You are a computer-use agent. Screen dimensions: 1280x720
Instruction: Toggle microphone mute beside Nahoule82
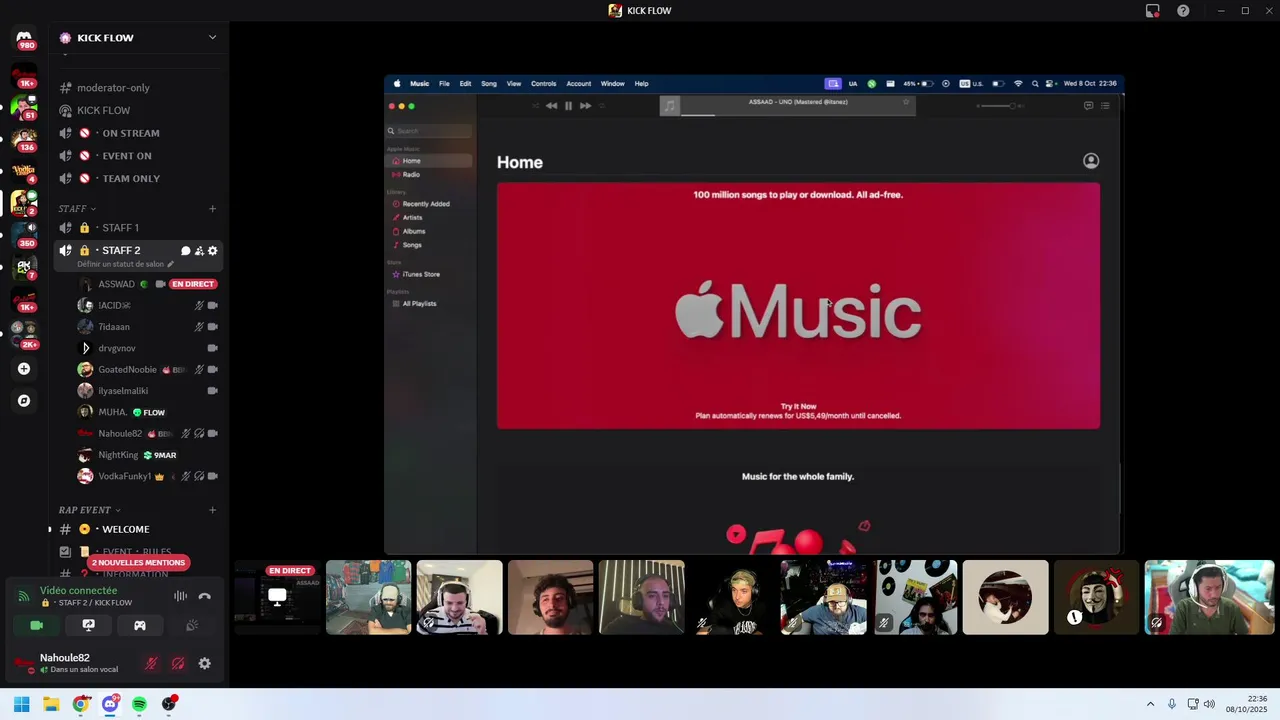tap(152, 663)
